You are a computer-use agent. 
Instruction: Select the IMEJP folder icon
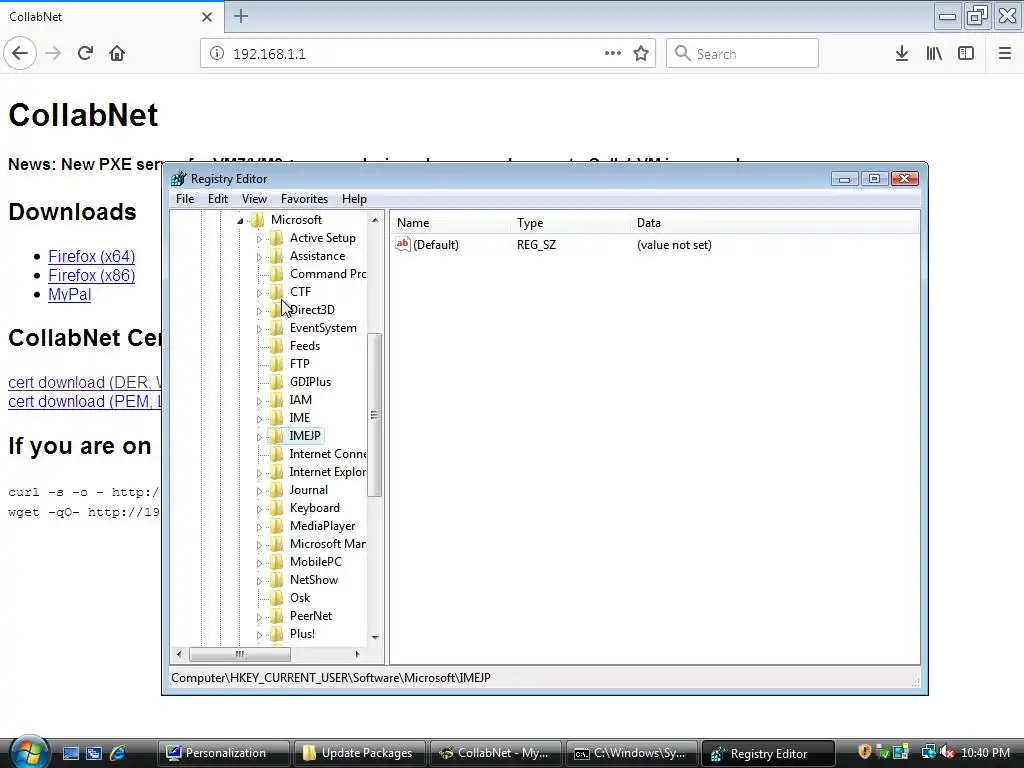[x=276, y=436]
